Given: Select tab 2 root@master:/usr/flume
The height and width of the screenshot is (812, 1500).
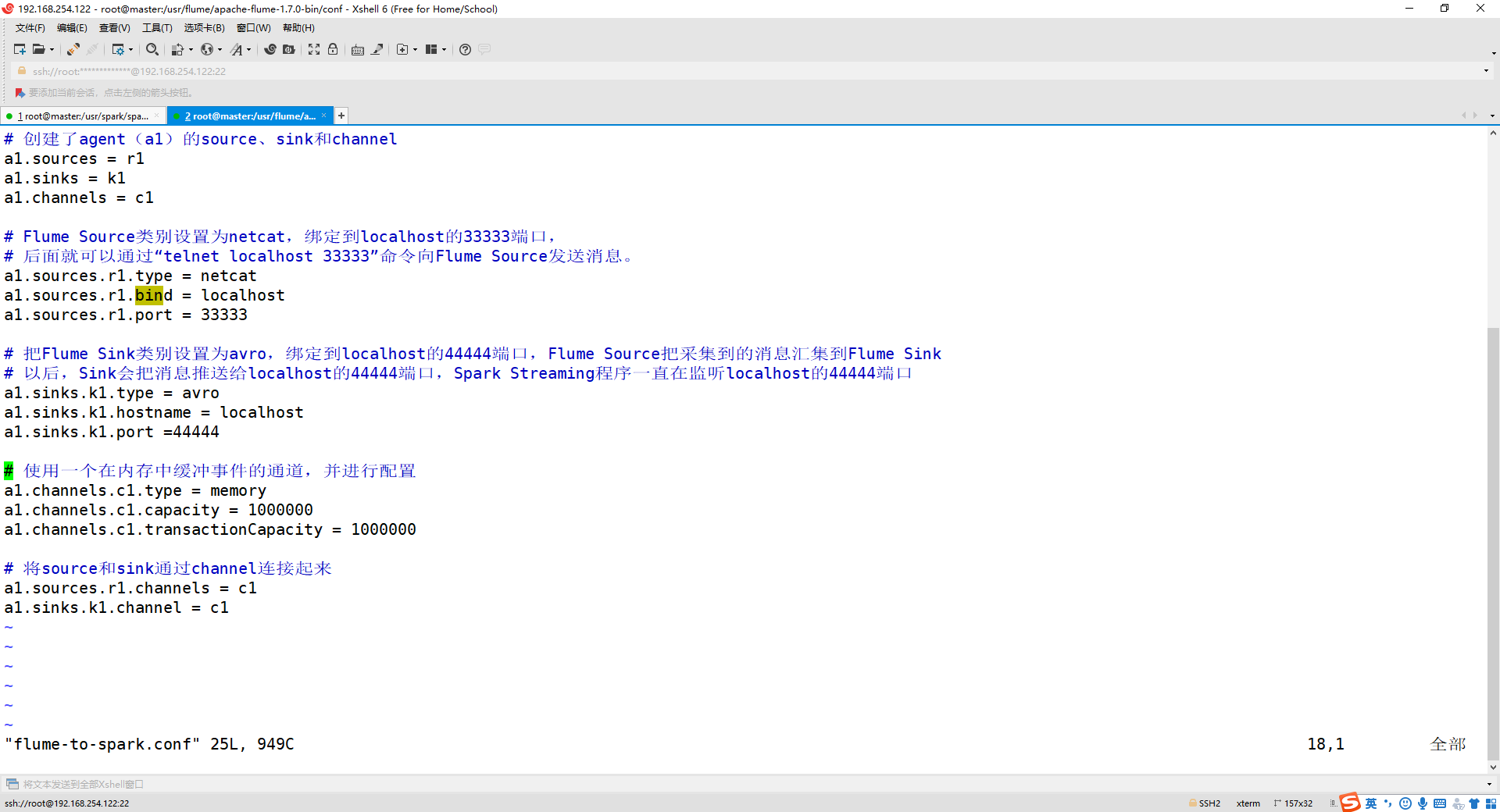Looking at the screenshot, I should (250, 116).
